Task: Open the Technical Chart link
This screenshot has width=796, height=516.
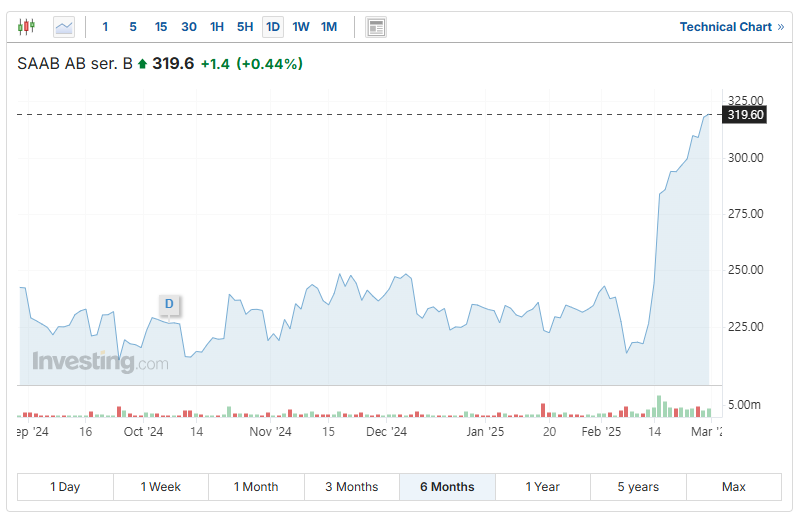Action: click(x=732, y=27)
